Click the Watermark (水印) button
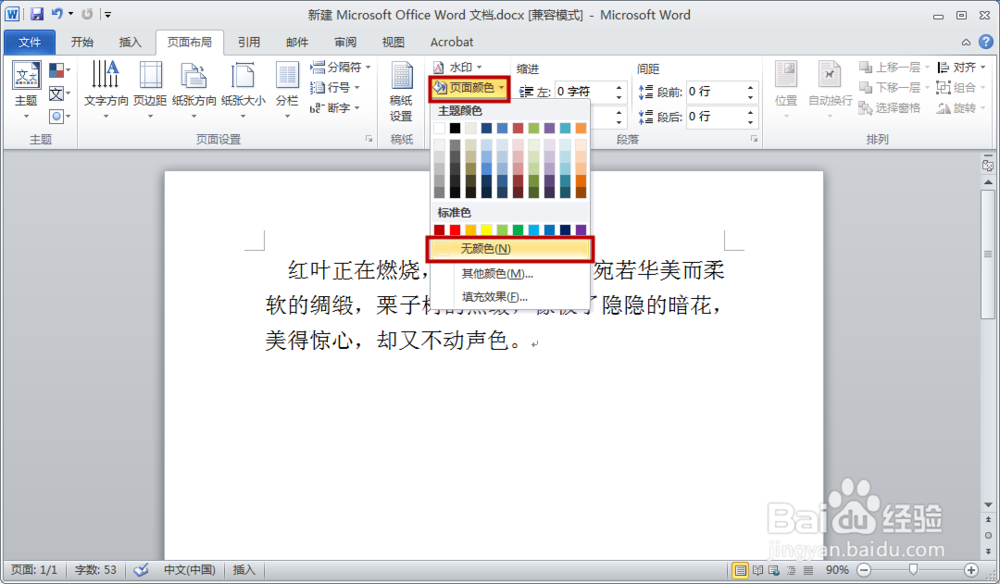1000x584 pixels. [458, 67]
